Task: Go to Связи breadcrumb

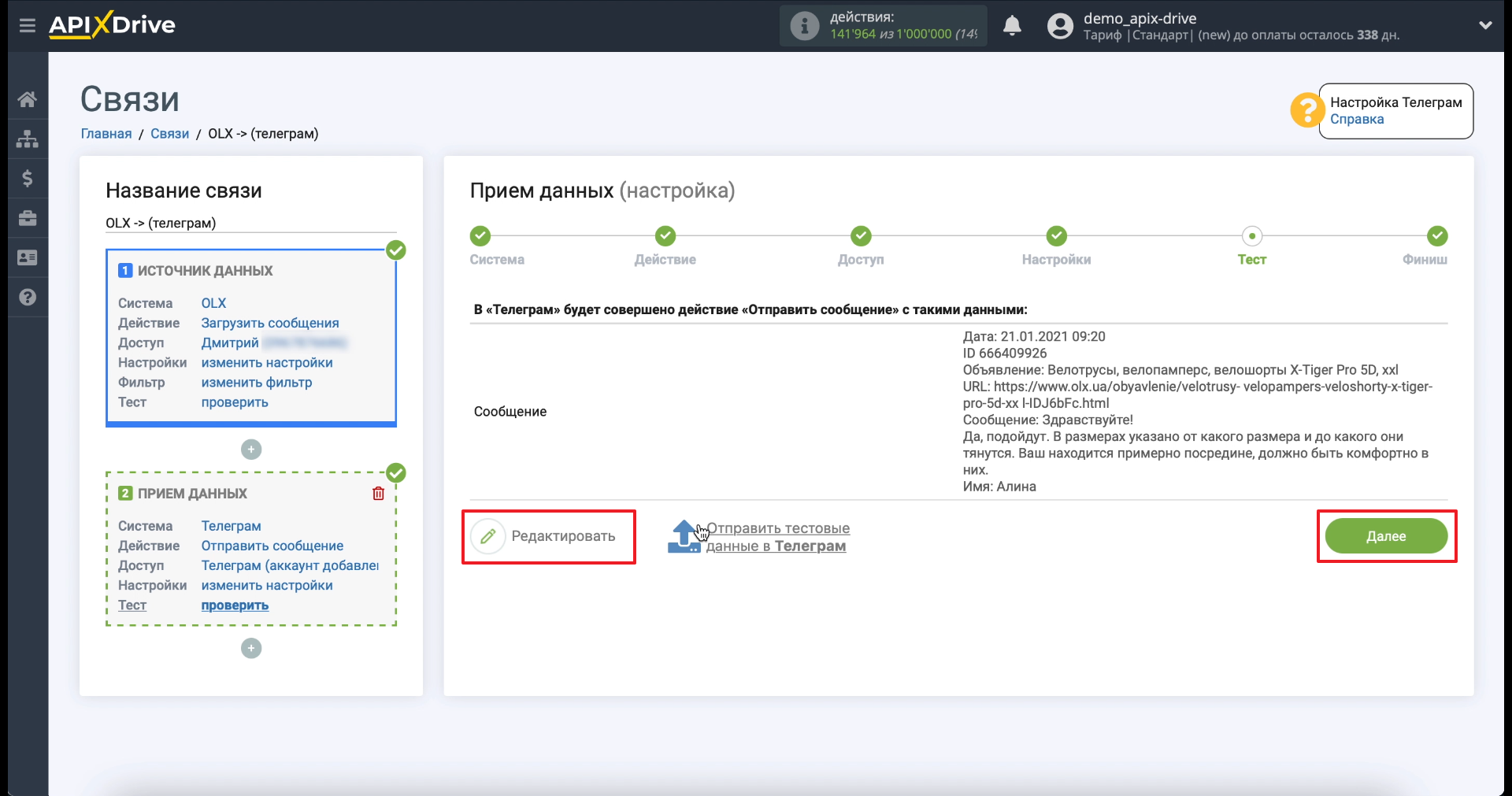Action: (169, 134)
